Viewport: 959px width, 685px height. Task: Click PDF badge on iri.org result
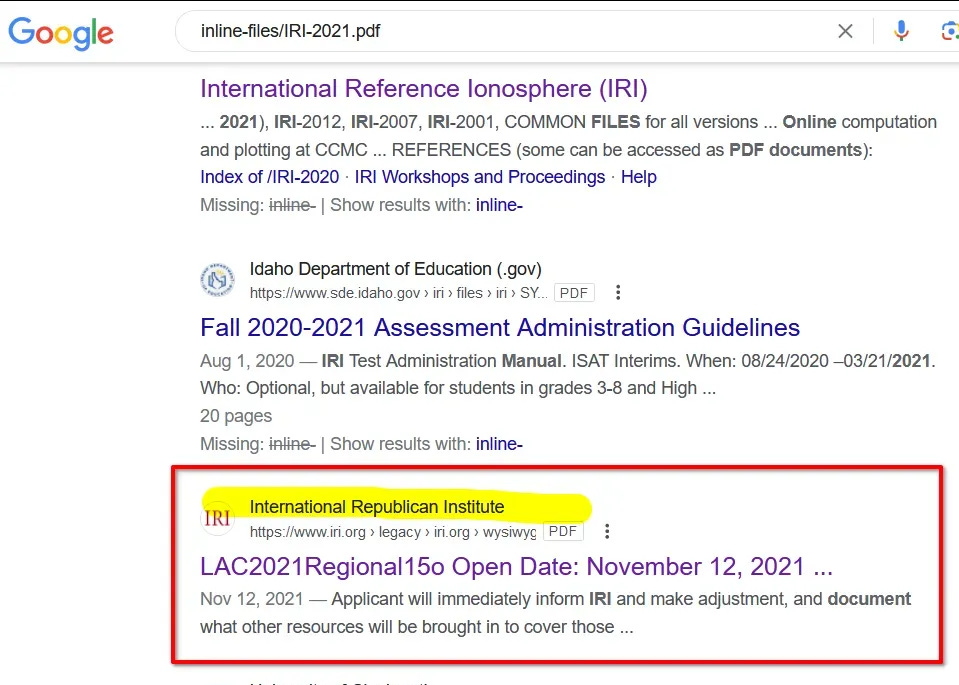pyautogui.click(x=563, y=531)
